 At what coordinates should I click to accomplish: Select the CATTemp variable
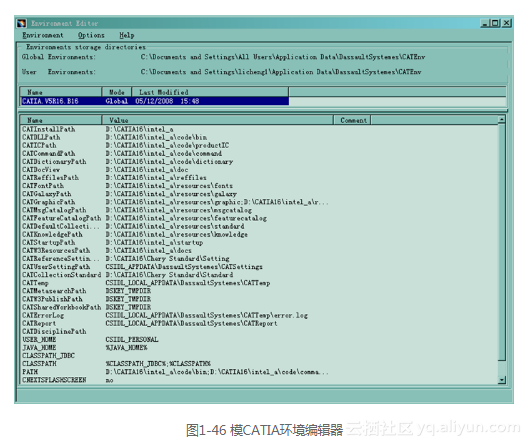(x=36, y=283)
